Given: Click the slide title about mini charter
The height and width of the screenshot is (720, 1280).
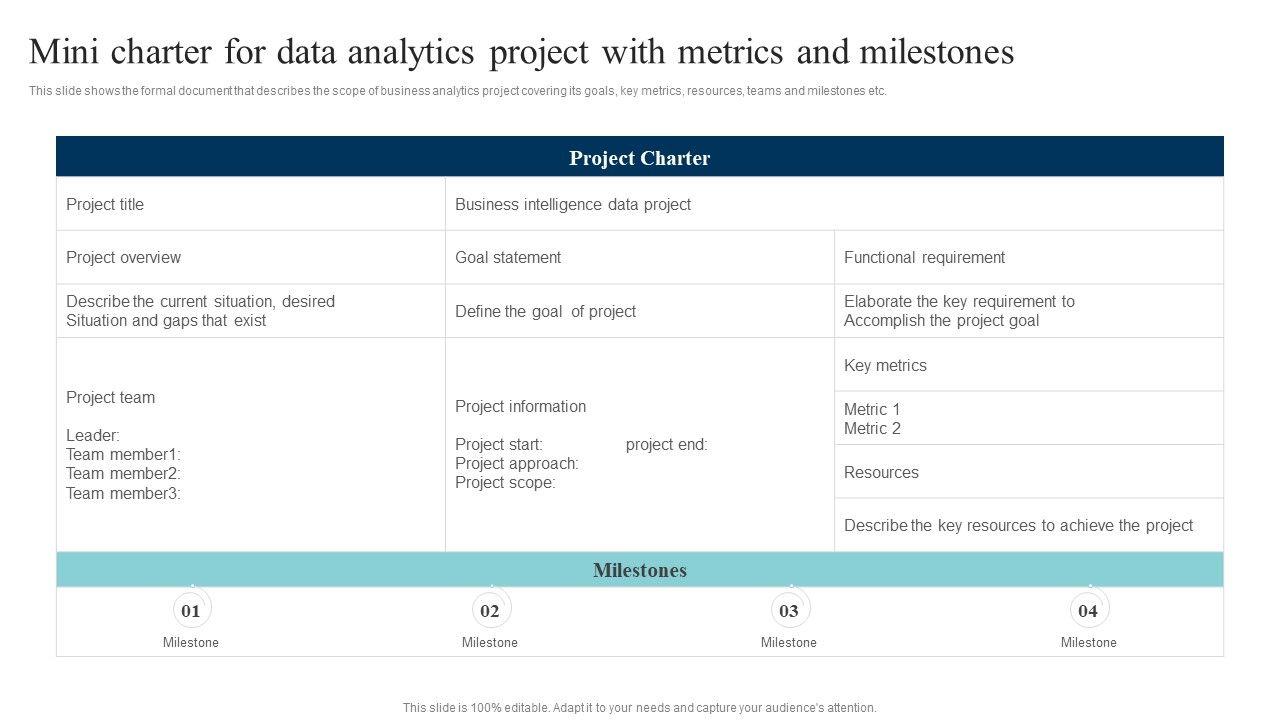Looking at the screenshot, I should pyautogui.click(x=521, y=52).
